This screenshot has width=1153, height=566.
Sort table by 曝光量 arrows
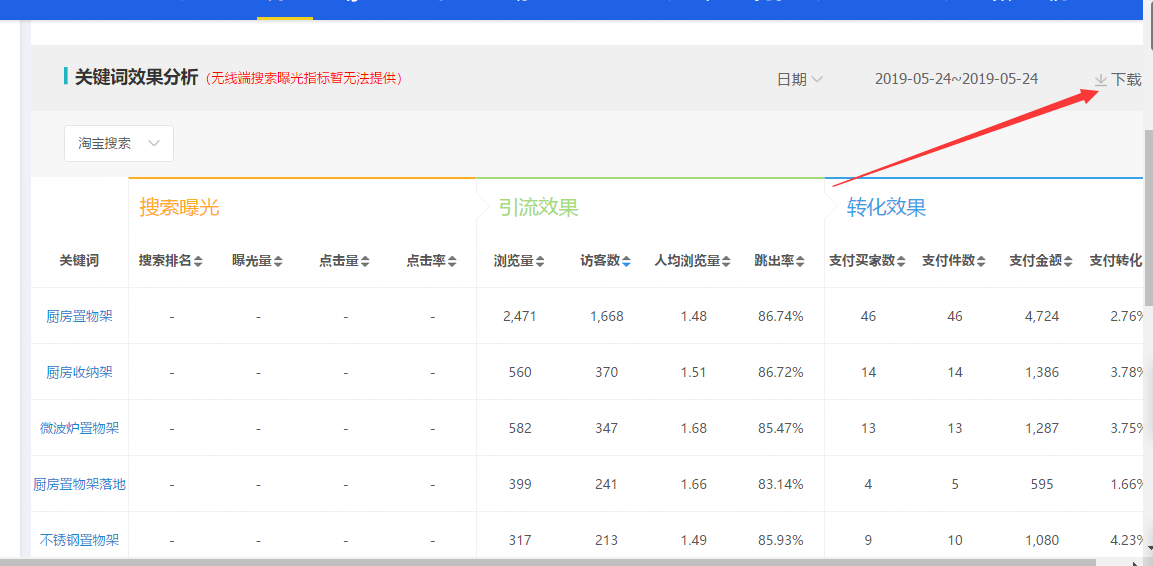click(278, 261)
